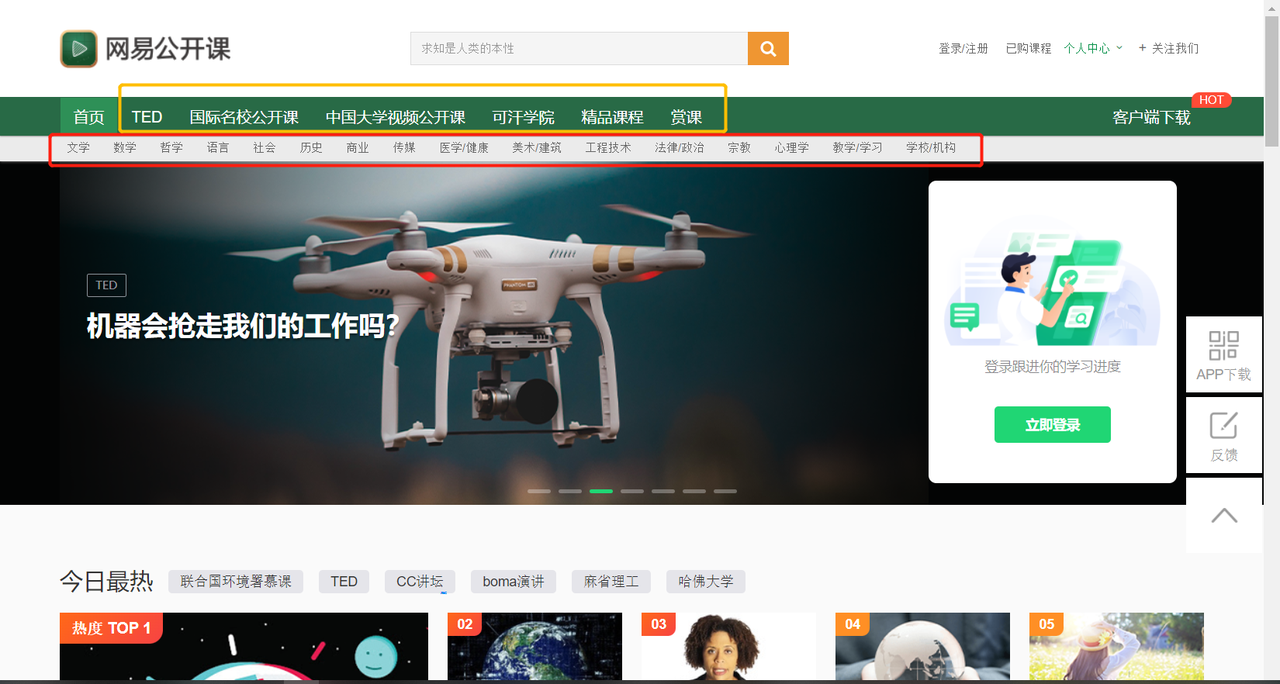The height and width of the screenshot is (684, 1280).
Task: Select 可汗学院 in the navigation bar
Action: [x=524, y=116]
